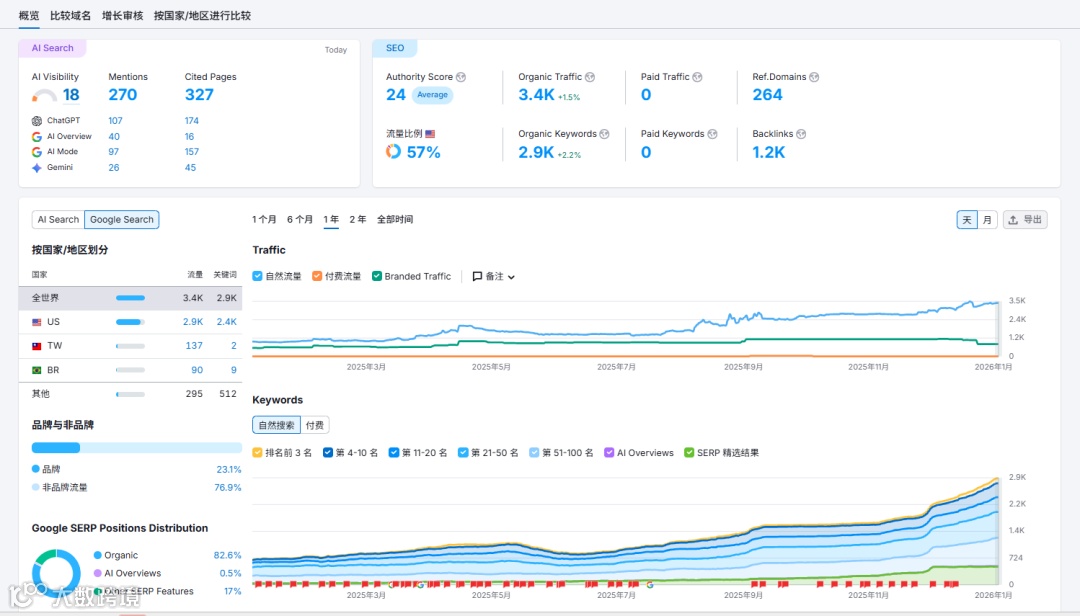The image size is (1080, 616).
Task: Select the US country row
Action: point(130,322)
